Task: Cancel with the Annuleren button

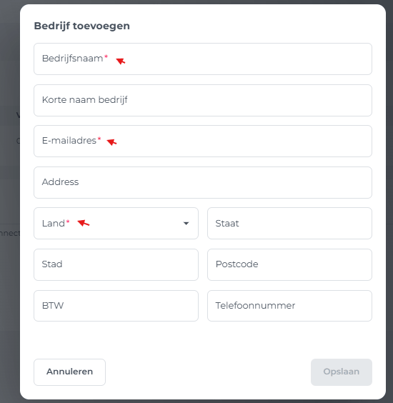Action: [x=70, y=372]
